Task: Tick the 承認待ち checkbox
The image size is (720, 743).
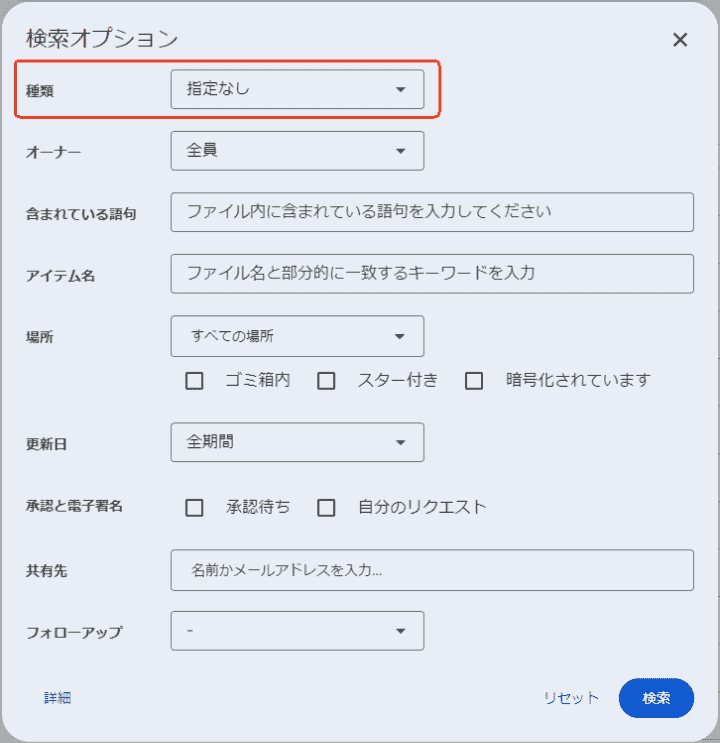Action: (194, 507)
